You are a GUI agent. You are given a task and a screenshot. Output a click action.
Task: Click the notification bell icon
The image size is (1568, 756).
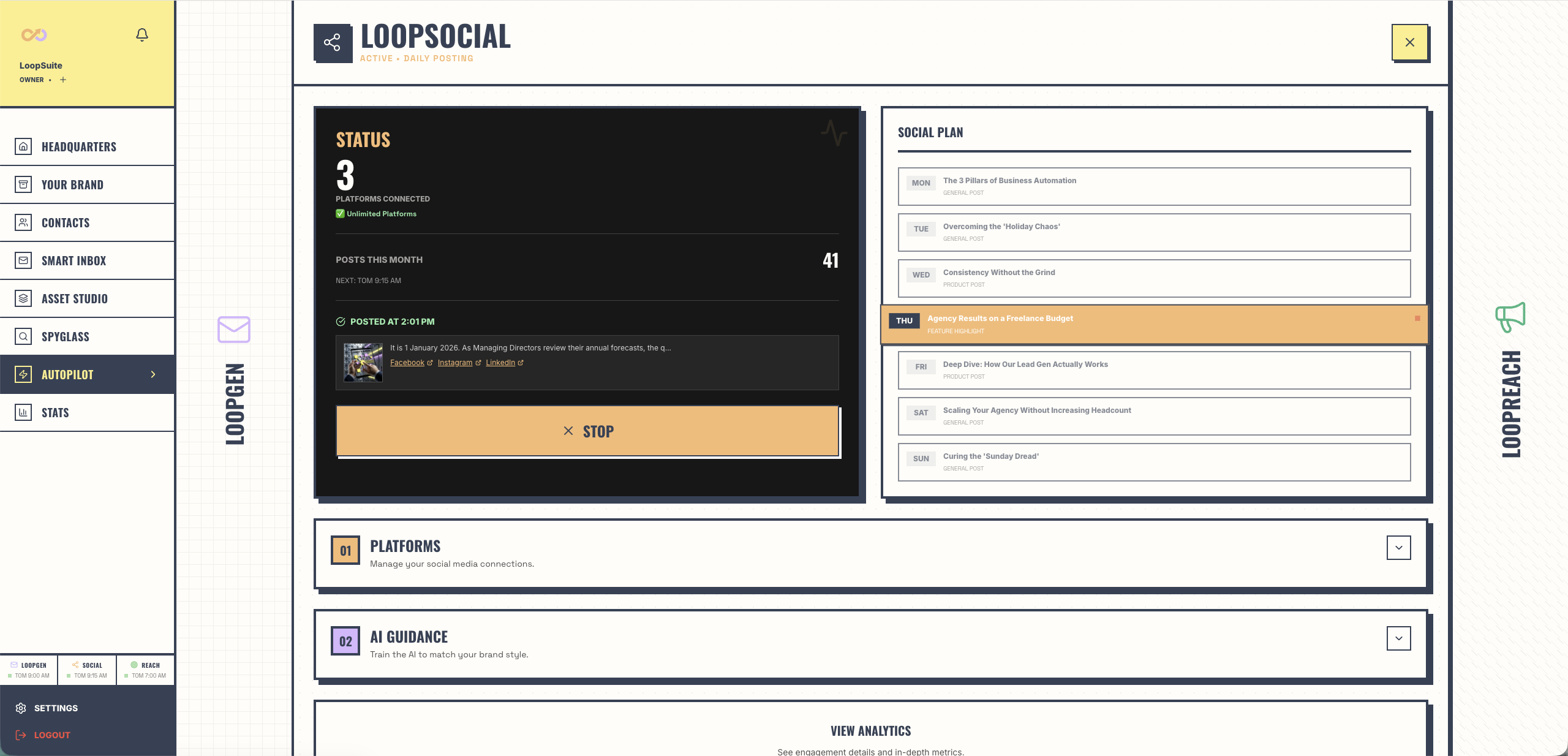pos(142,35)
